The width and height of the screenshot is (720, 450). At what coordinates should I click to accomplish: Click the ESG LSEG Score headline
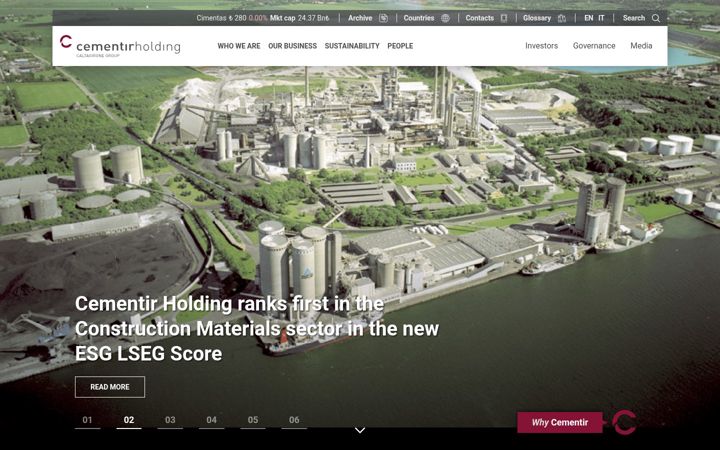pos(257,329)
